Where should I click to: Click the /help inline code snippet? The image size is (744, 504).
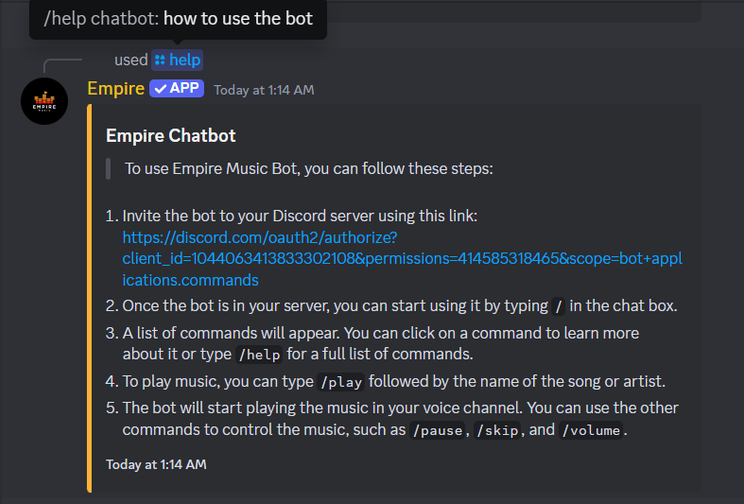[x=259, y=355]
